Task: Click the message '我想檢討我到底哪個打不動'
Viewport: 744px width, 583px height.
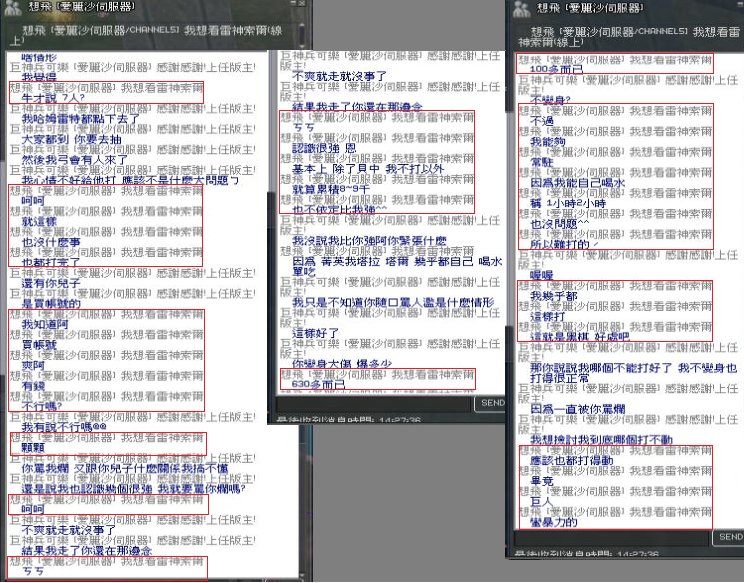Action: pyautogui.click(x=601, y=440)
